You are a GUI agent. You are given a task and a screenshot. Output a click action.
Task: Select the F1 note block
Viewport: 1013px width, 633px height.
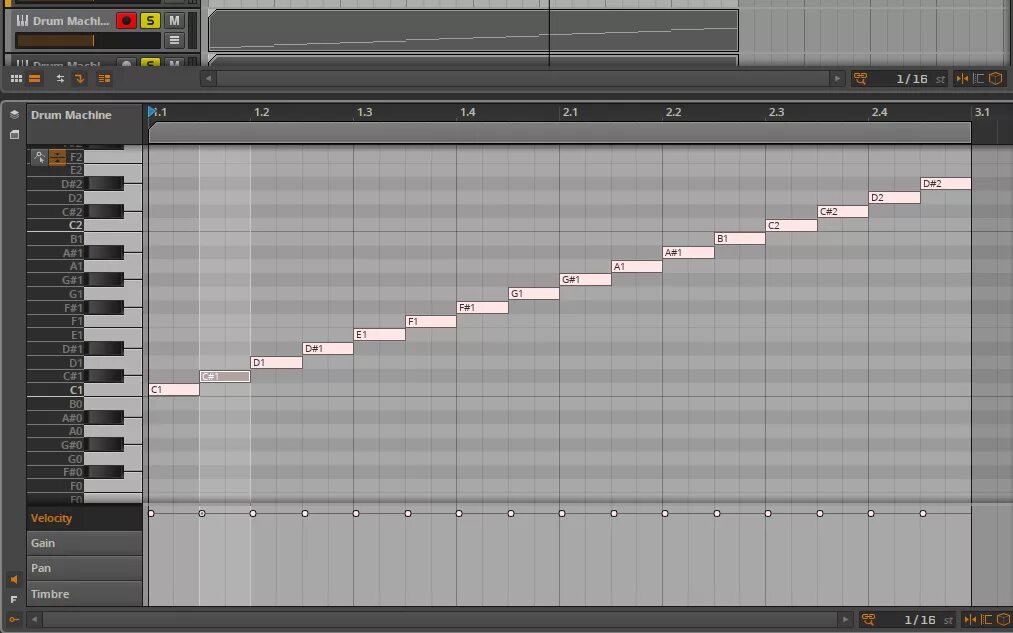pyautogui.click(x=431, y=321)
